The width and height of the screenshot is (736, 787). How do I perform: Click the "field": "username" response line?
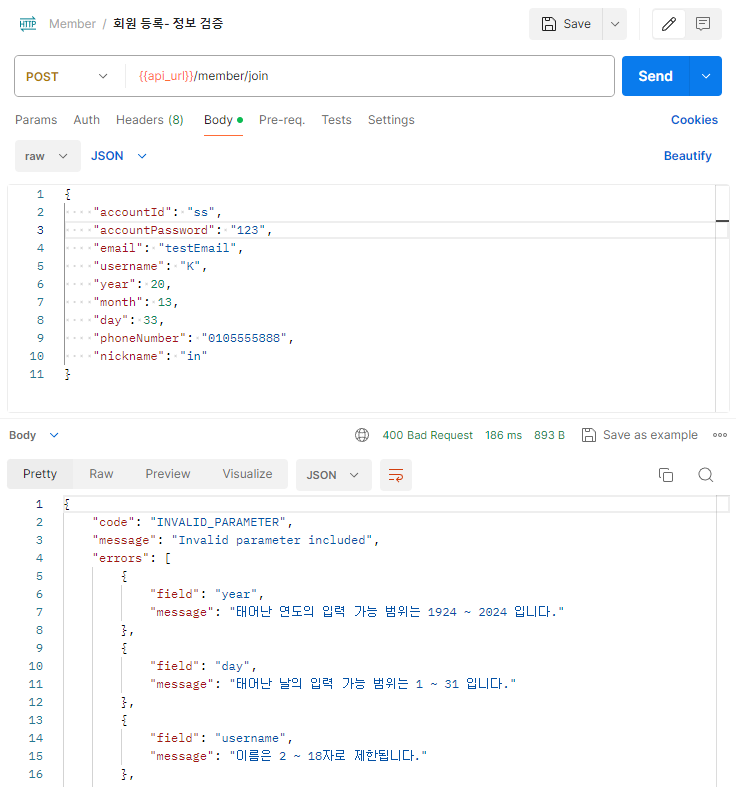(221, 738)
